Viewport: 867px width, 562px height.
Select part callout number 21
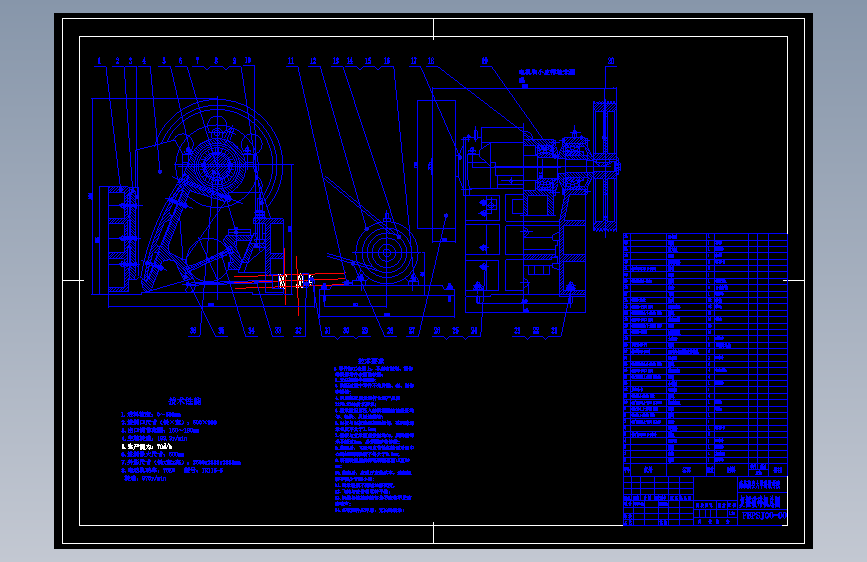coord(555,331)
